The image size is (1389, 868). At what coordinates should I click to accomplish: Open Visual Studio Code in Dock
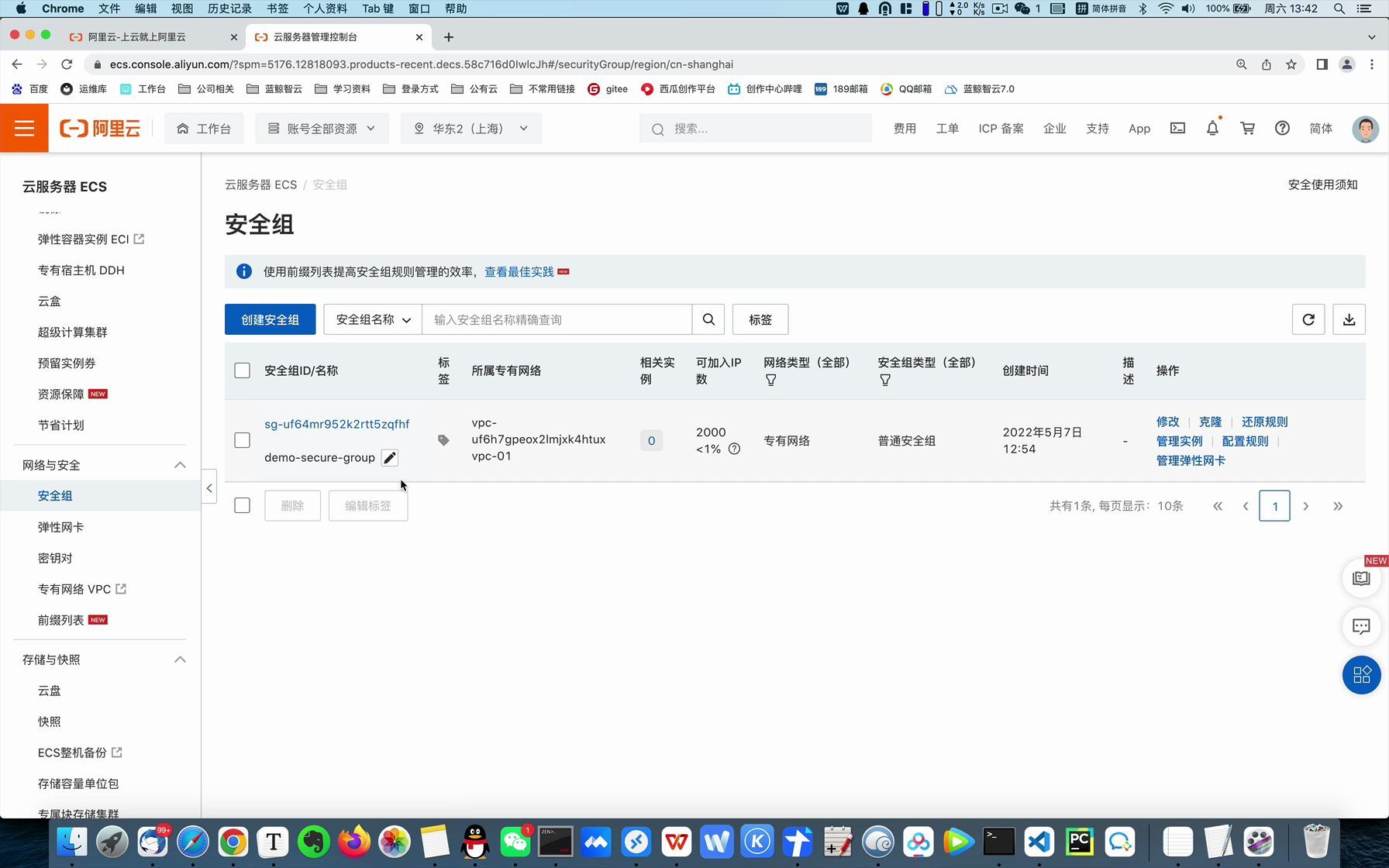point(1039,842)
